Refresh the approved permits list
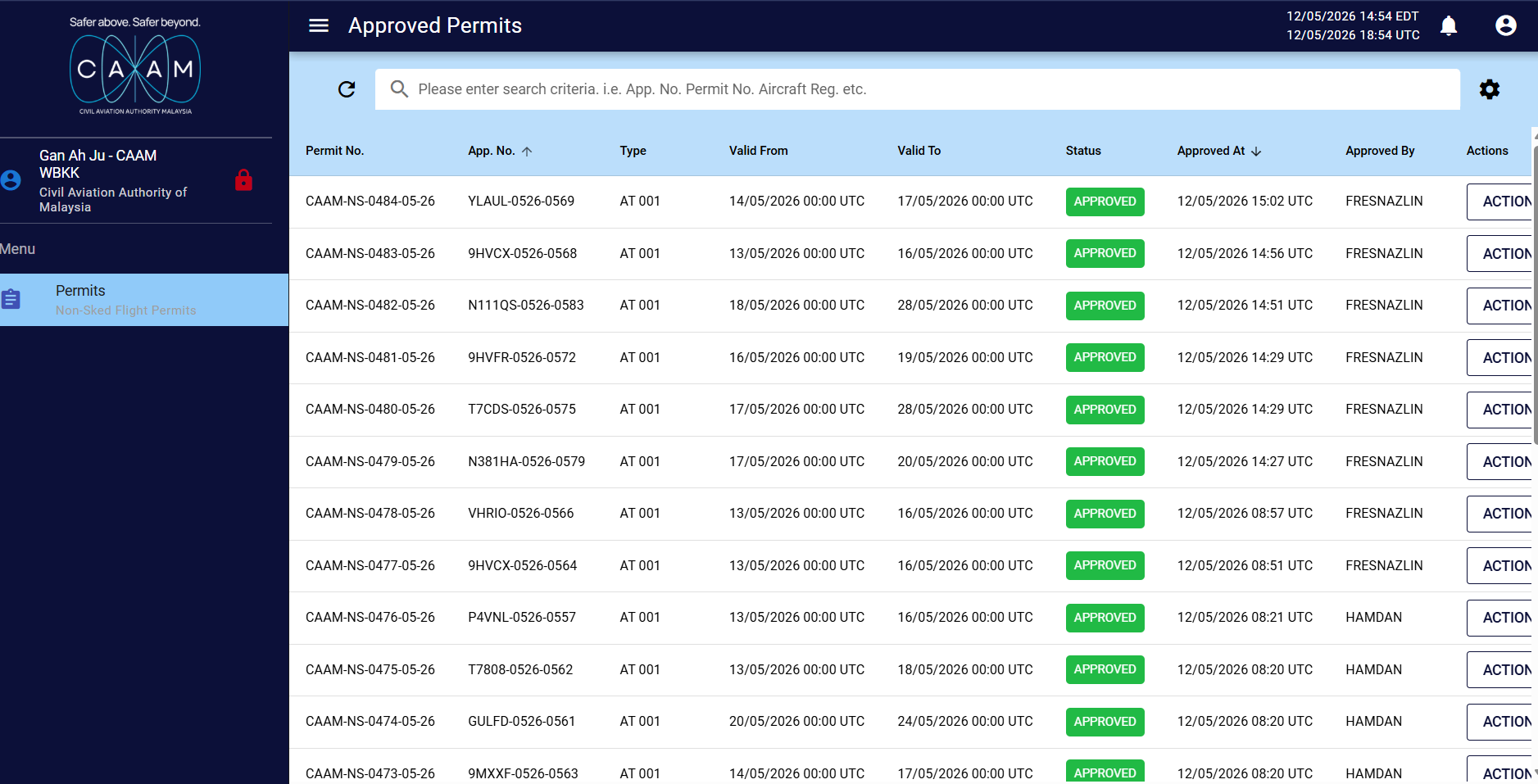Screen dimensions: 1538x784 point(347,89)
